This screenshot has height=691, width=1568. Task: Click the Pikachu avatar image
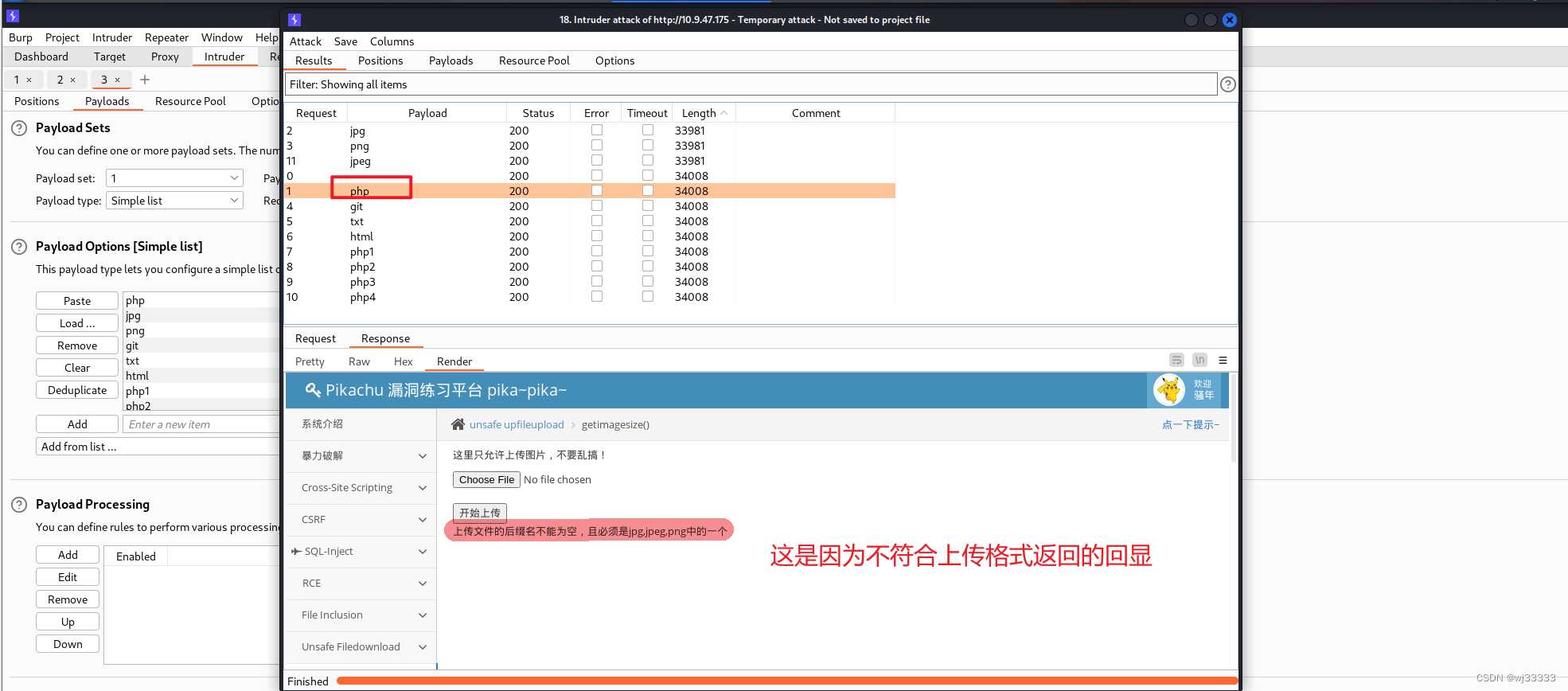pyautogui.click(x=1169, y=390)
